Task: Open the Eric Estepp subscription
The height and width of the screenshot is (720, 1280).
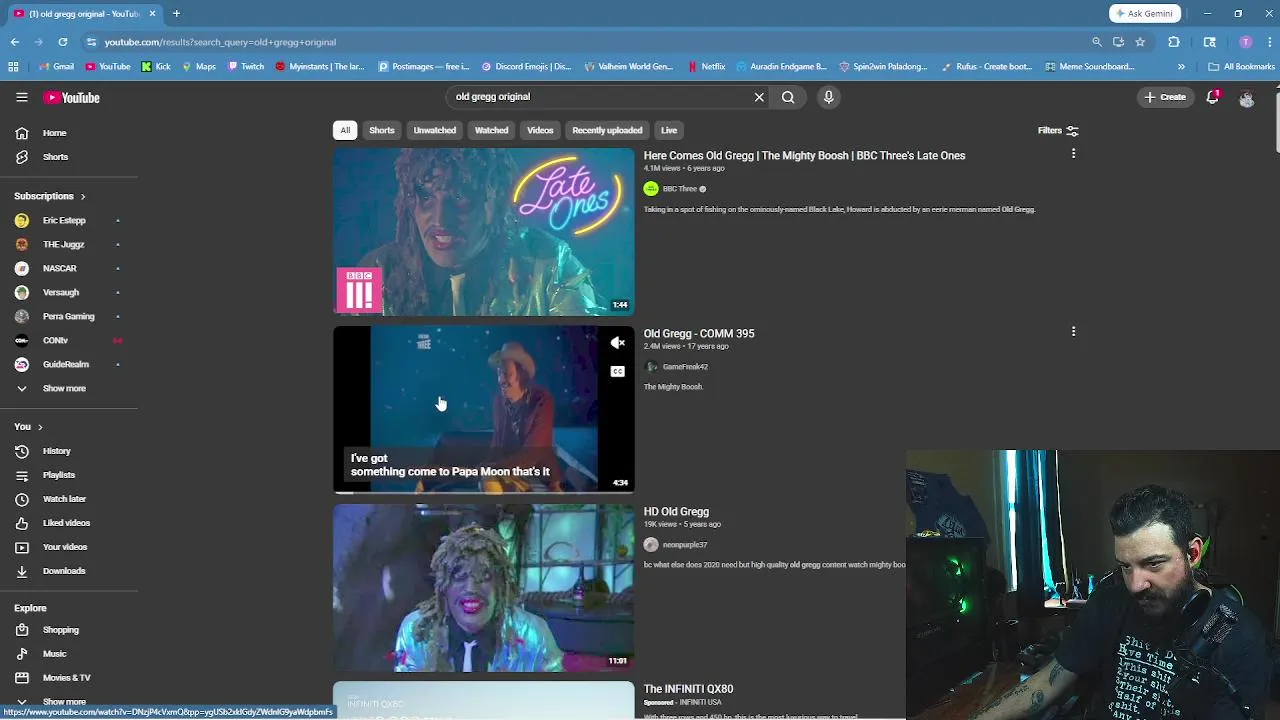Action: [x=64, y=220]
